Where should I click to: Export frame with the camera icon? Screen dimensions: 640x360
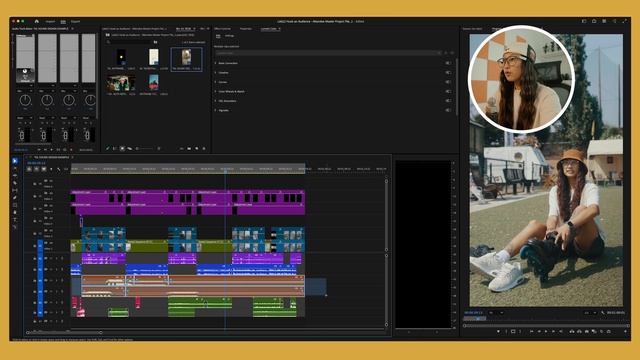tap(587, 331)
